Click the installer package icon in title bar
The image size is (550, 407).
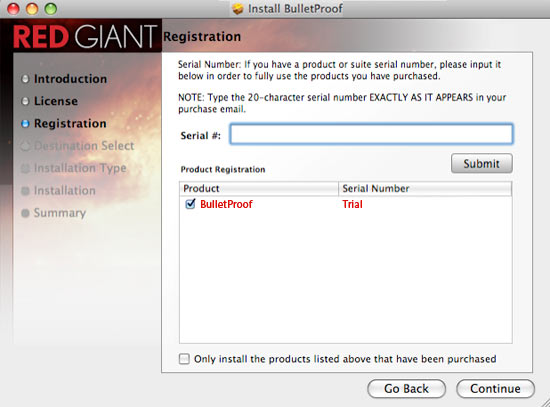(x=238, y=9)
